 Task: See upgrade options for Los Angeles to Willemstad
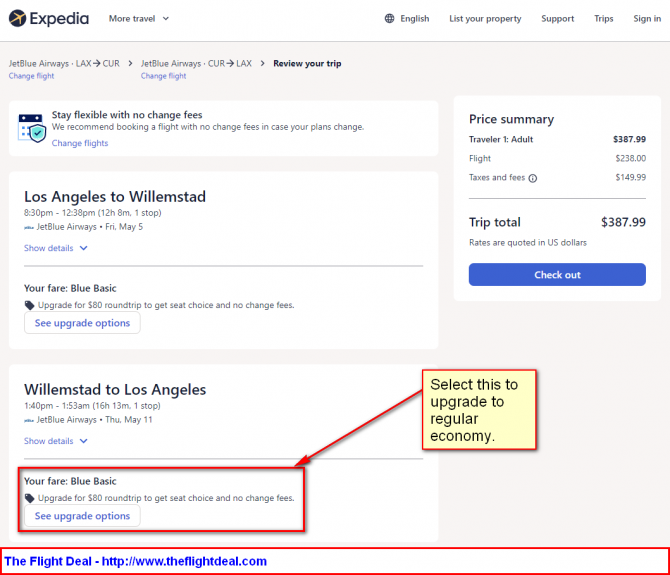click(x=82, y=323)
